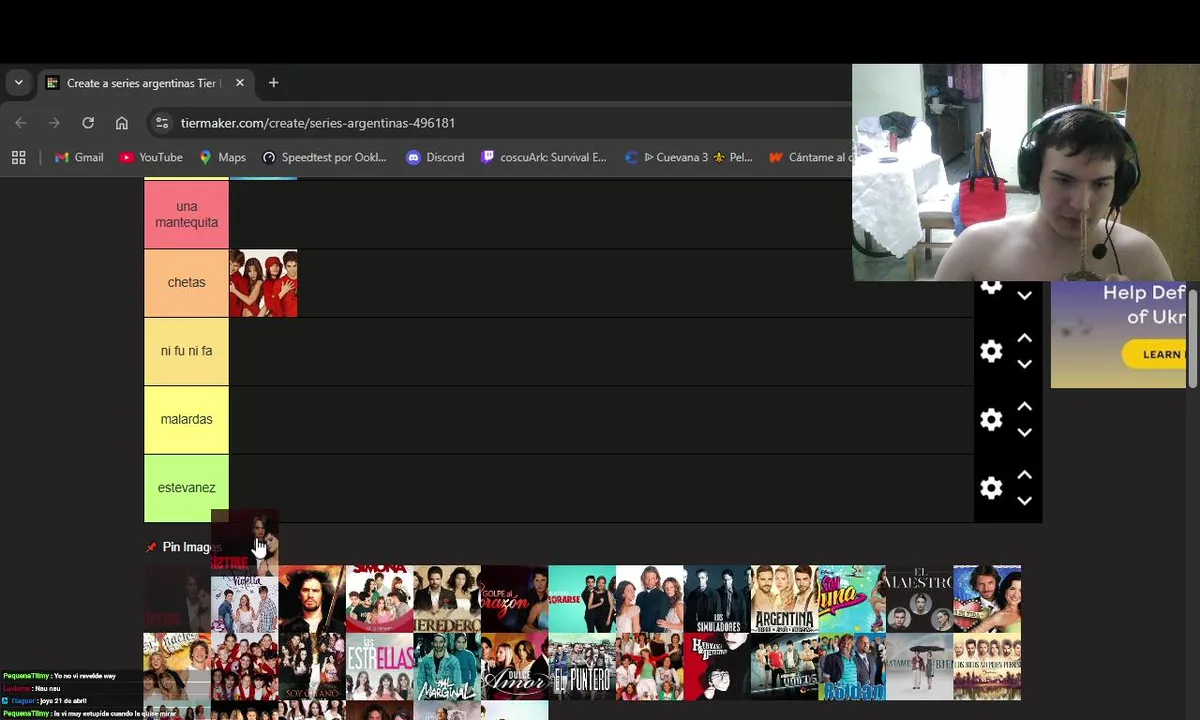Open settings gear for malardas row
The width and height of the screenshot is (1200, 720).
point(991,419)
